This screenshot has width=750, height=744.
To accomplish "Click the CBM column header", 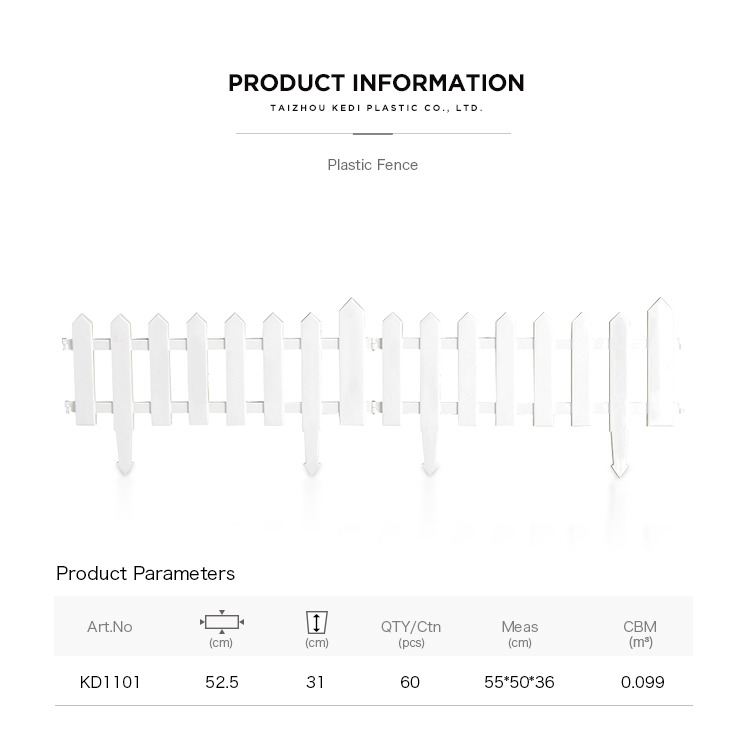I will (640, 633).
